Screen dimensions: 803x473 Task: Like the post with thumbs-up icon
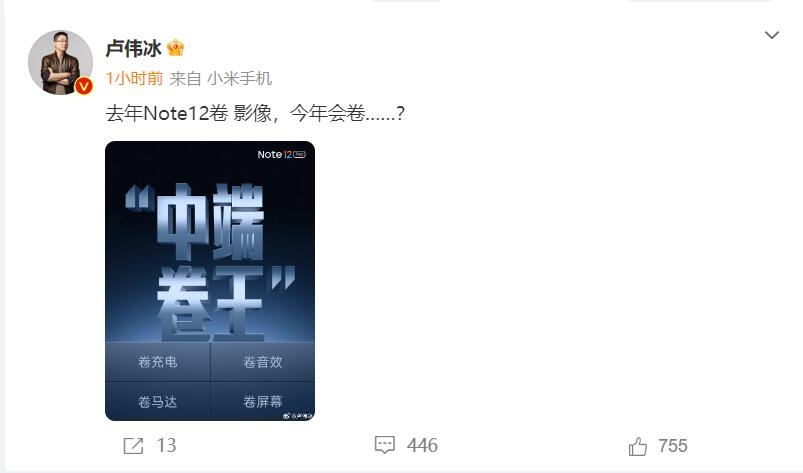pos(638,446)
